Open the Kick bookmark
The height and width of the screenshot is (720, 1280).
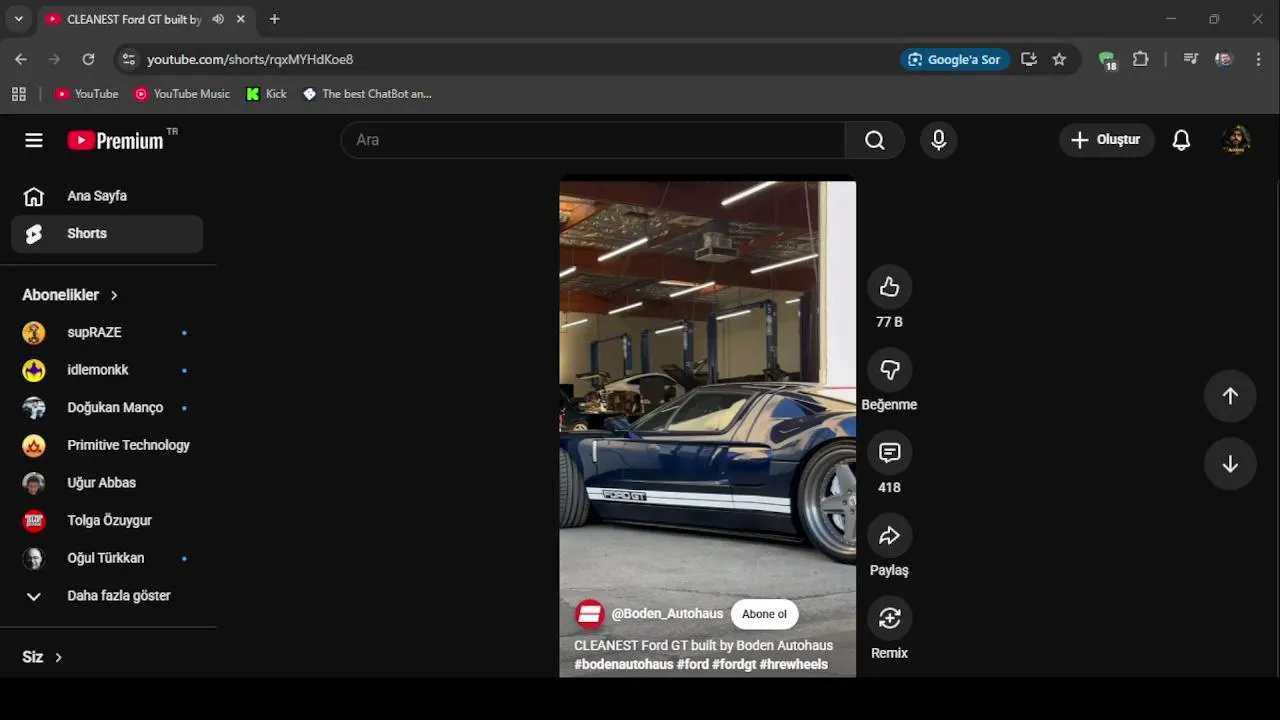(266, 94)
